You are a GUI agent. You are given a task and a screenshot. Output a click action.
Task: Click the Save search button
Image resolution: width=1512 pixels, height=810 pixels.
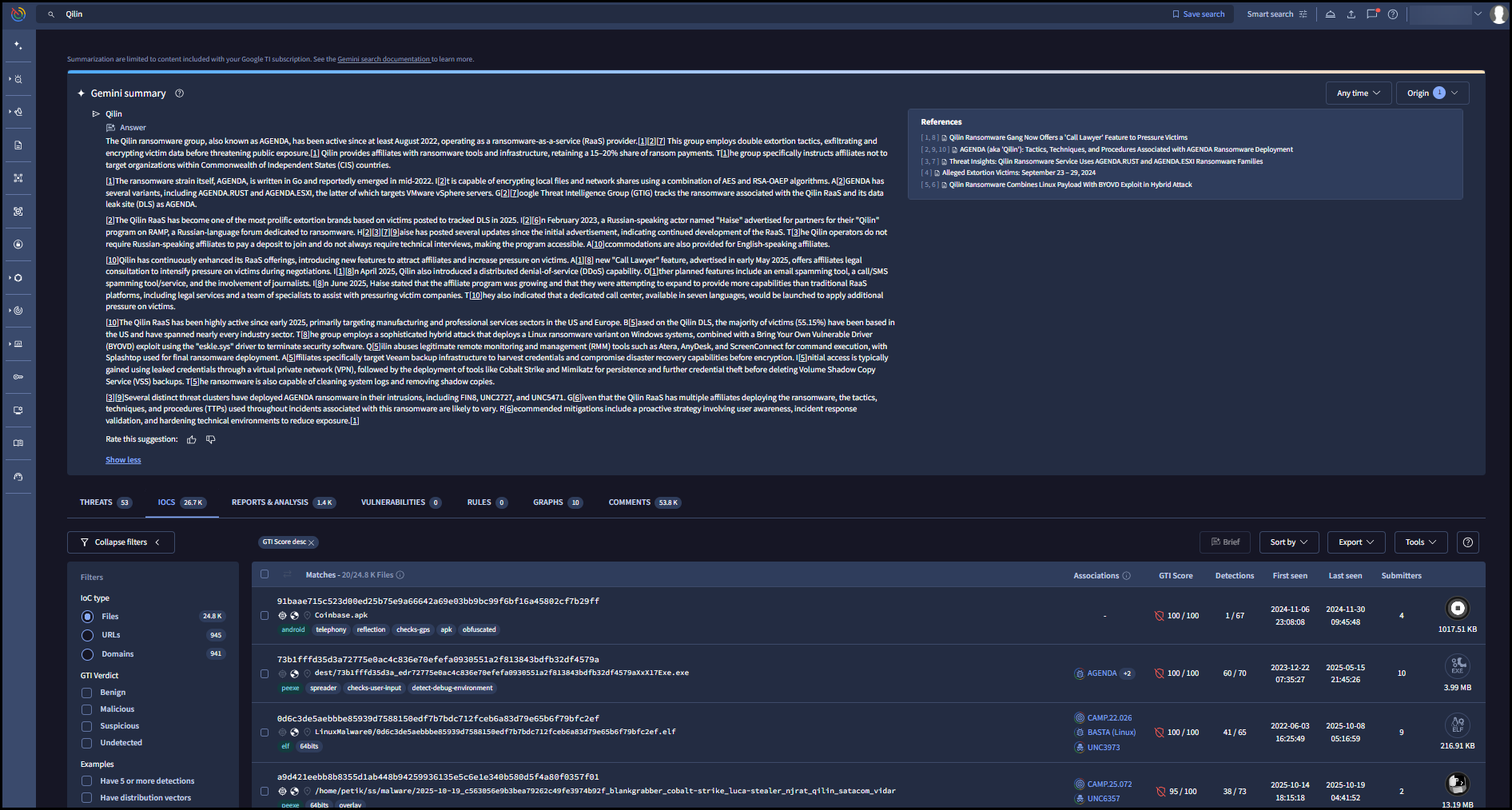(1198, 14)
